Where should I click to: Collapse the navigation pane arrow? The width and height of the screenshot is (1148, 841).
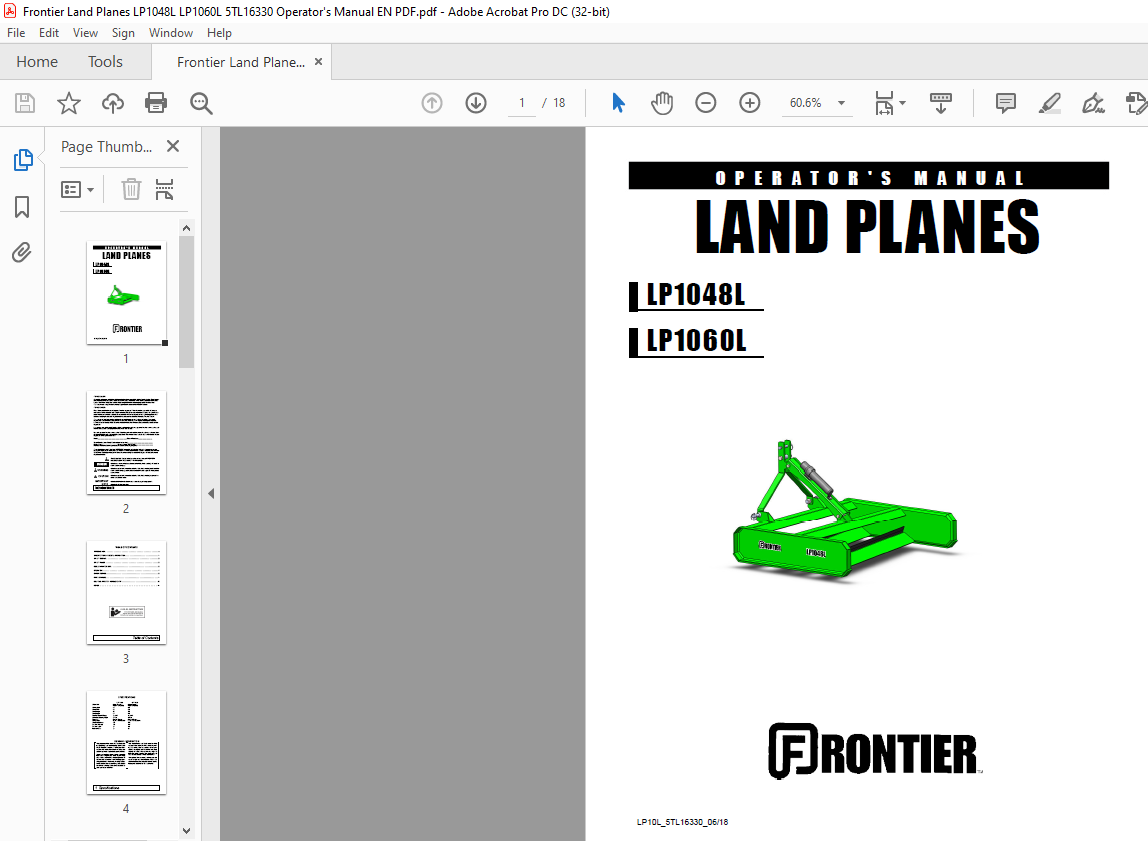click(x=211, y=493)
